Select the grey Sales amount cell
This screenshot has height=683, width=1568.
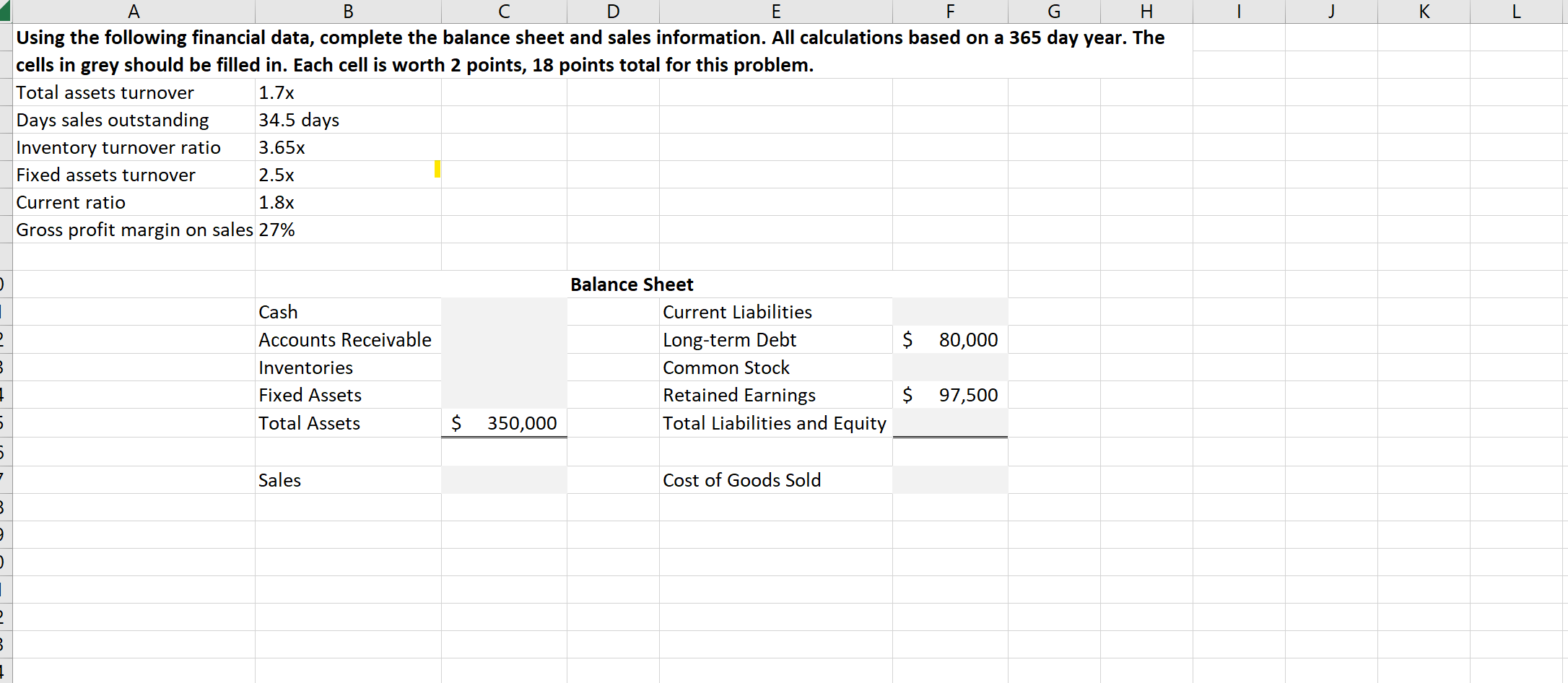(504, 480)
